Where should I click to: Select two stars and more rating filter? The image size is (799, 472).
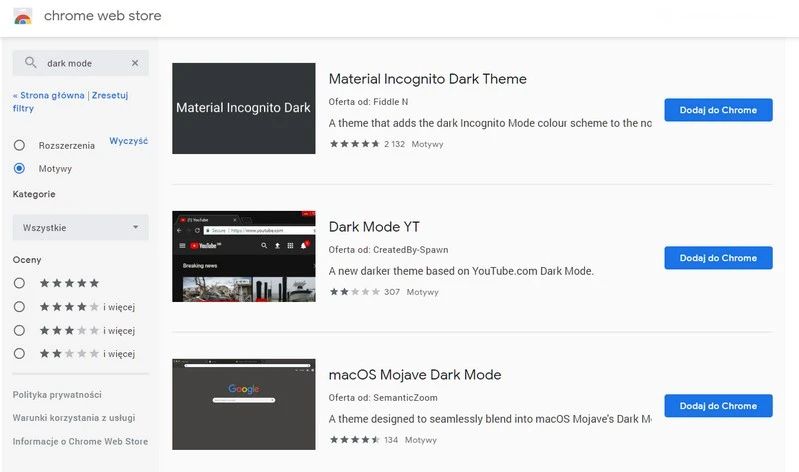tap(19, 353)
